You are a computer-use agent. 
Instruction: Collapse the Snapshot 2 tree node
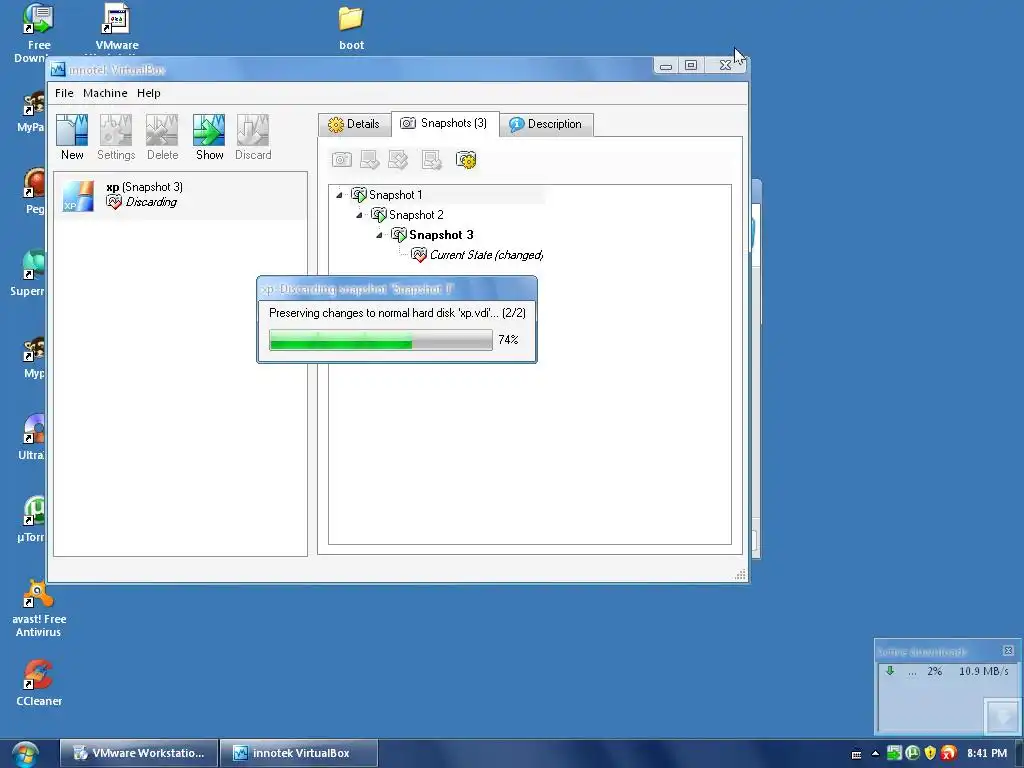coord(359,215)
